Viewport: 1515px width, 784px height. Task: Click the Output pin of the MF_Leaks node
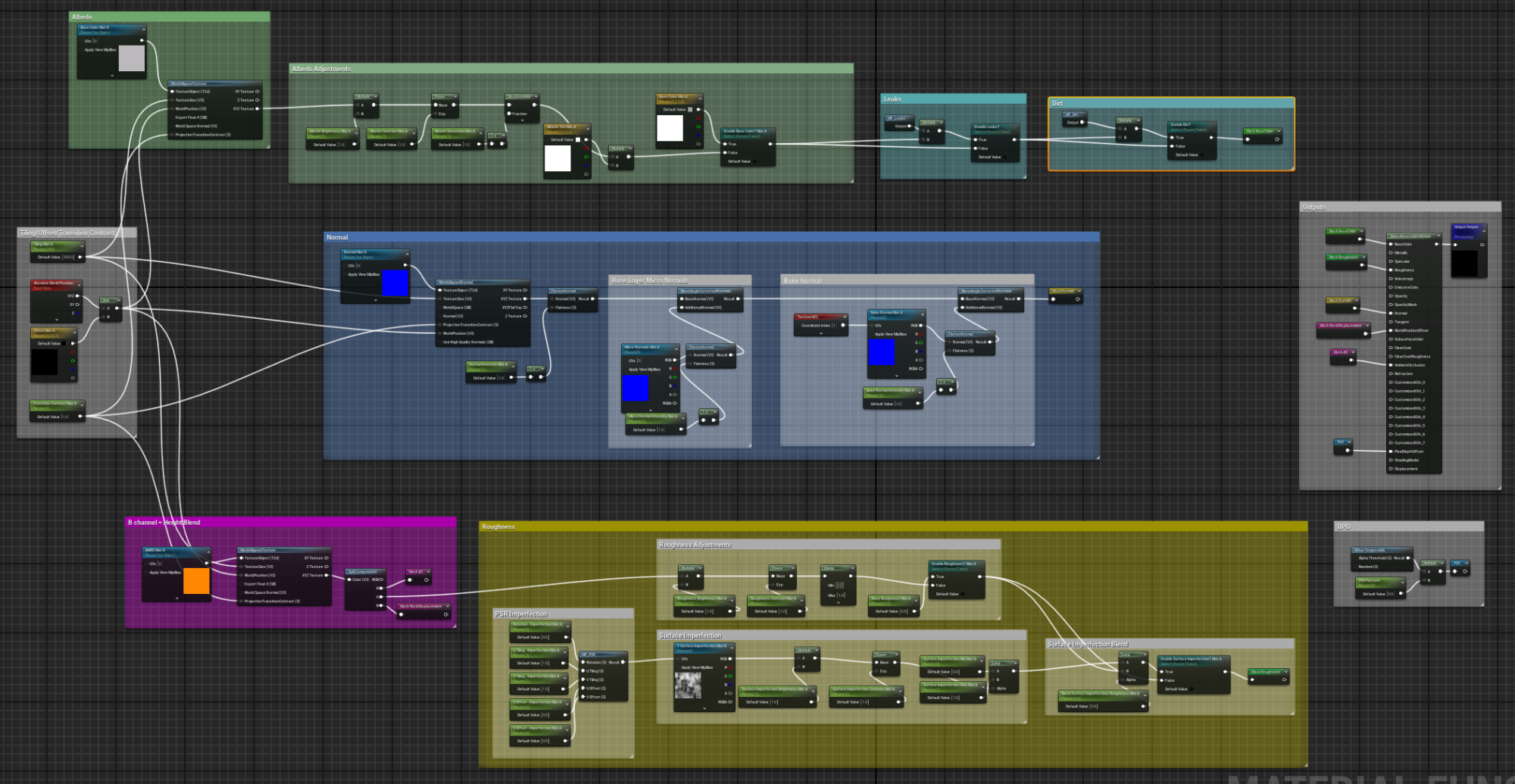909,126
